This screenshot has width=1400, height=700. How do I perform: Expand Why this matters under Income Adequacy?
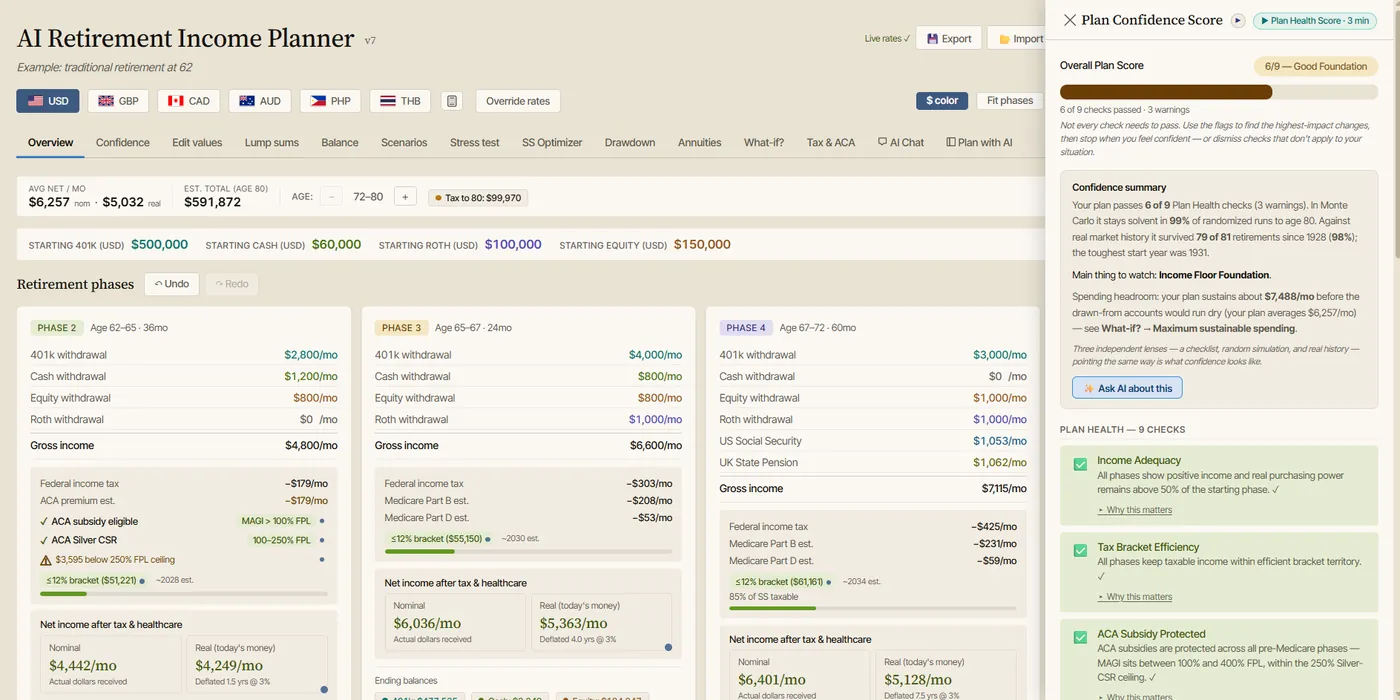pos(1135,510)
